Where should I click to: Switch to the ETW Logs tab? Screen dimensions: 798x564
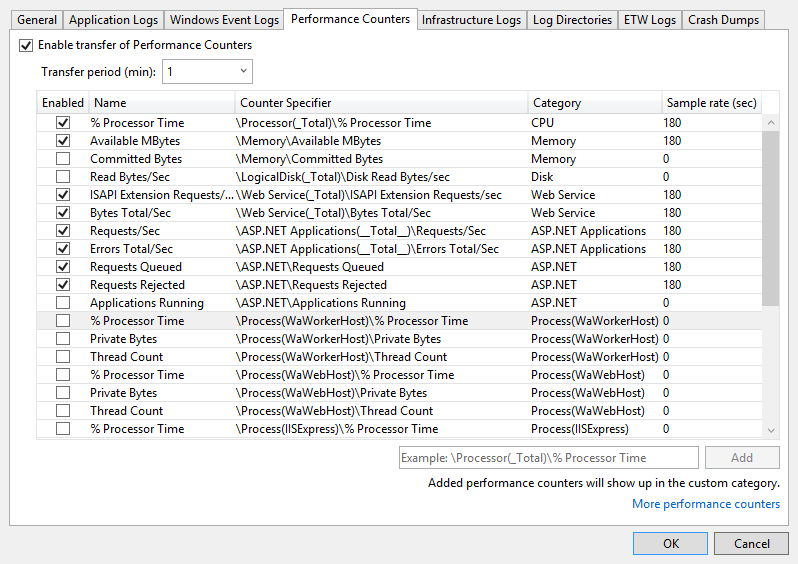click(x=650, y=20)
